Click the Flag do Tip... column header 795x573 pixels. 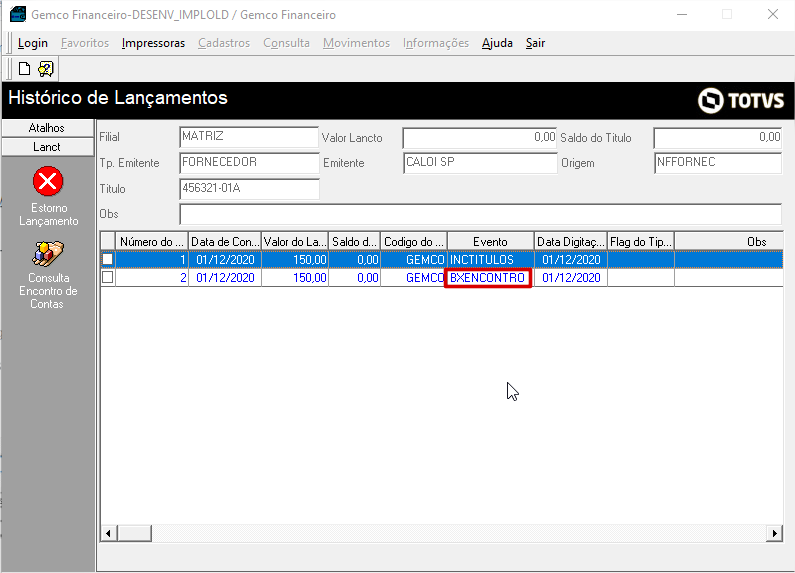[x=640, y=241]
